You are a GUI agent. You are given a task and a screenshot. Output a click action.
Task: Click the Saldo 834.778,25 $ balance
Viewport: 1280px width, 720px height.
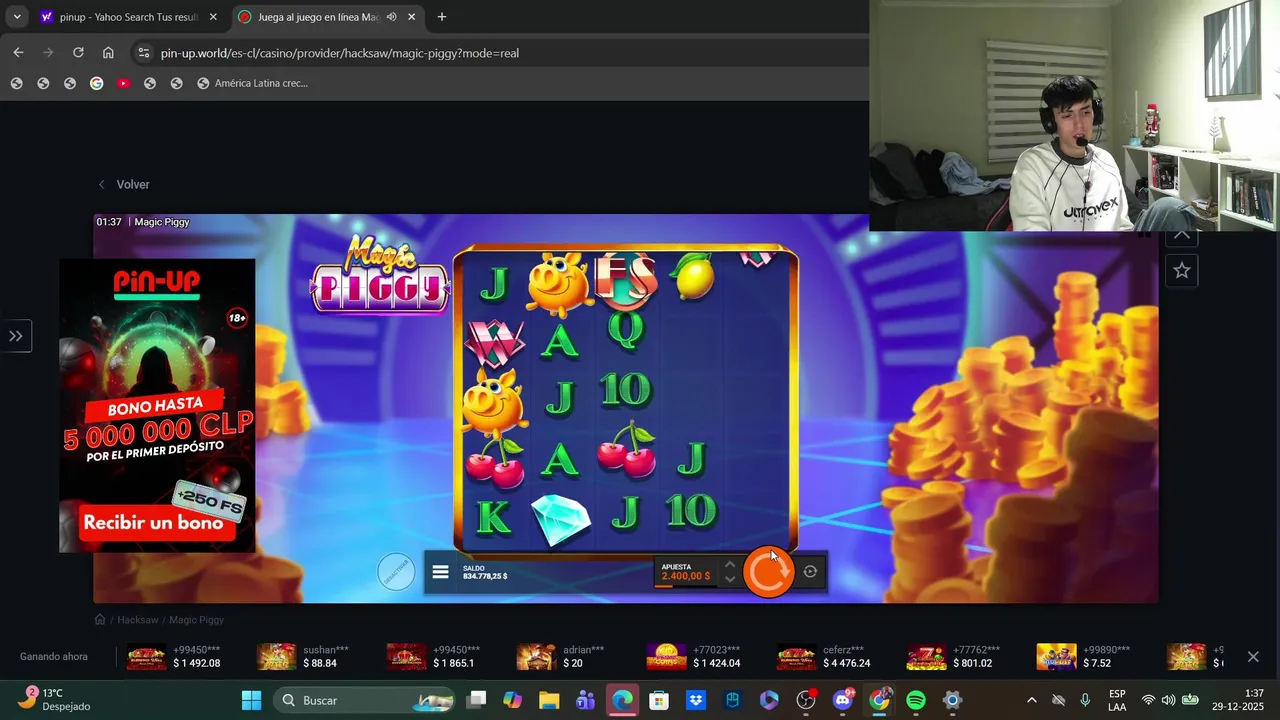click(x=485, y=572)
